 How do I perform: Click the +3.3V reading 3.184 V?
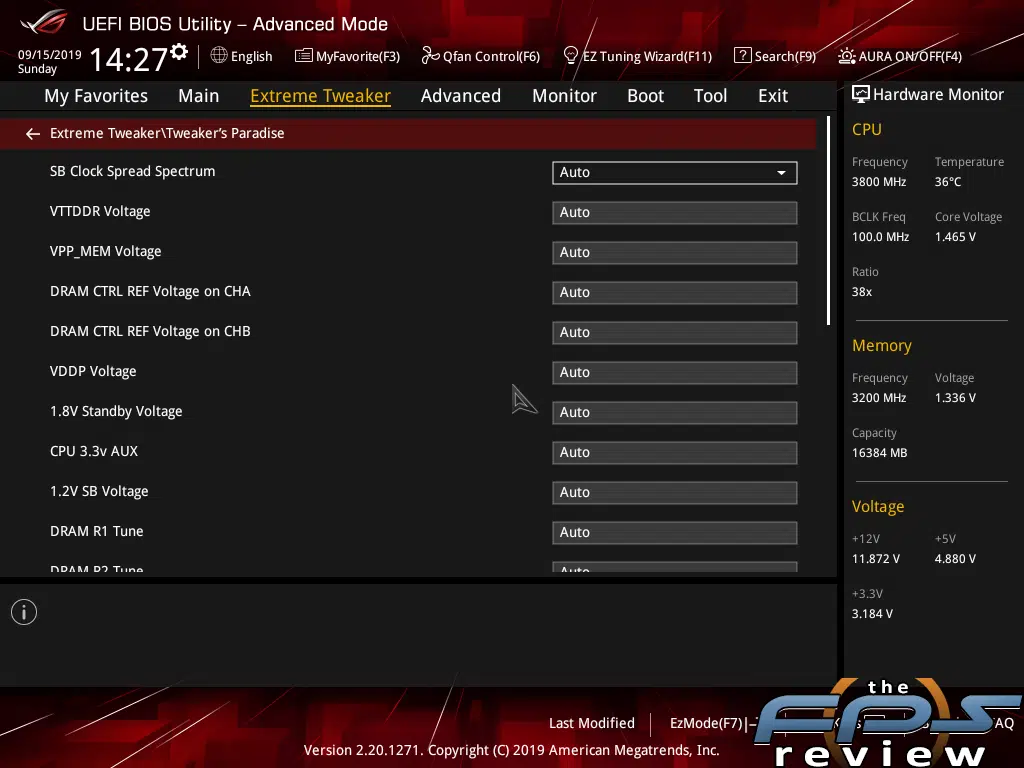tap(872, 614)
